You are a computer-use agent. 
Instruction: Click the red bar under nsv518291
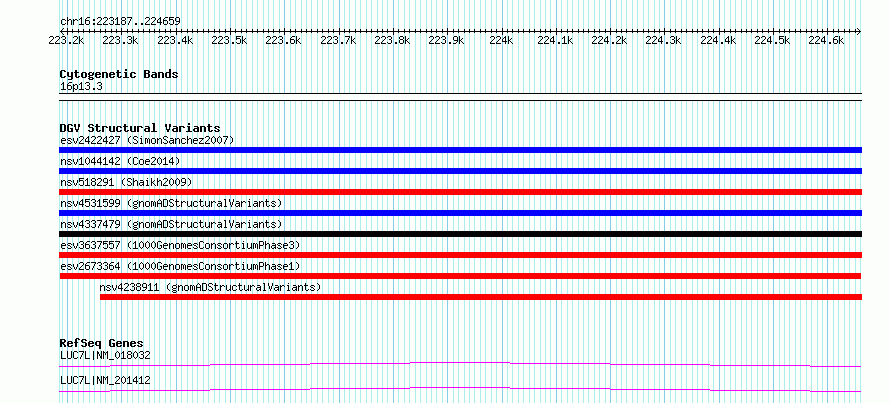pyautogui.click(x=460, y=192)
